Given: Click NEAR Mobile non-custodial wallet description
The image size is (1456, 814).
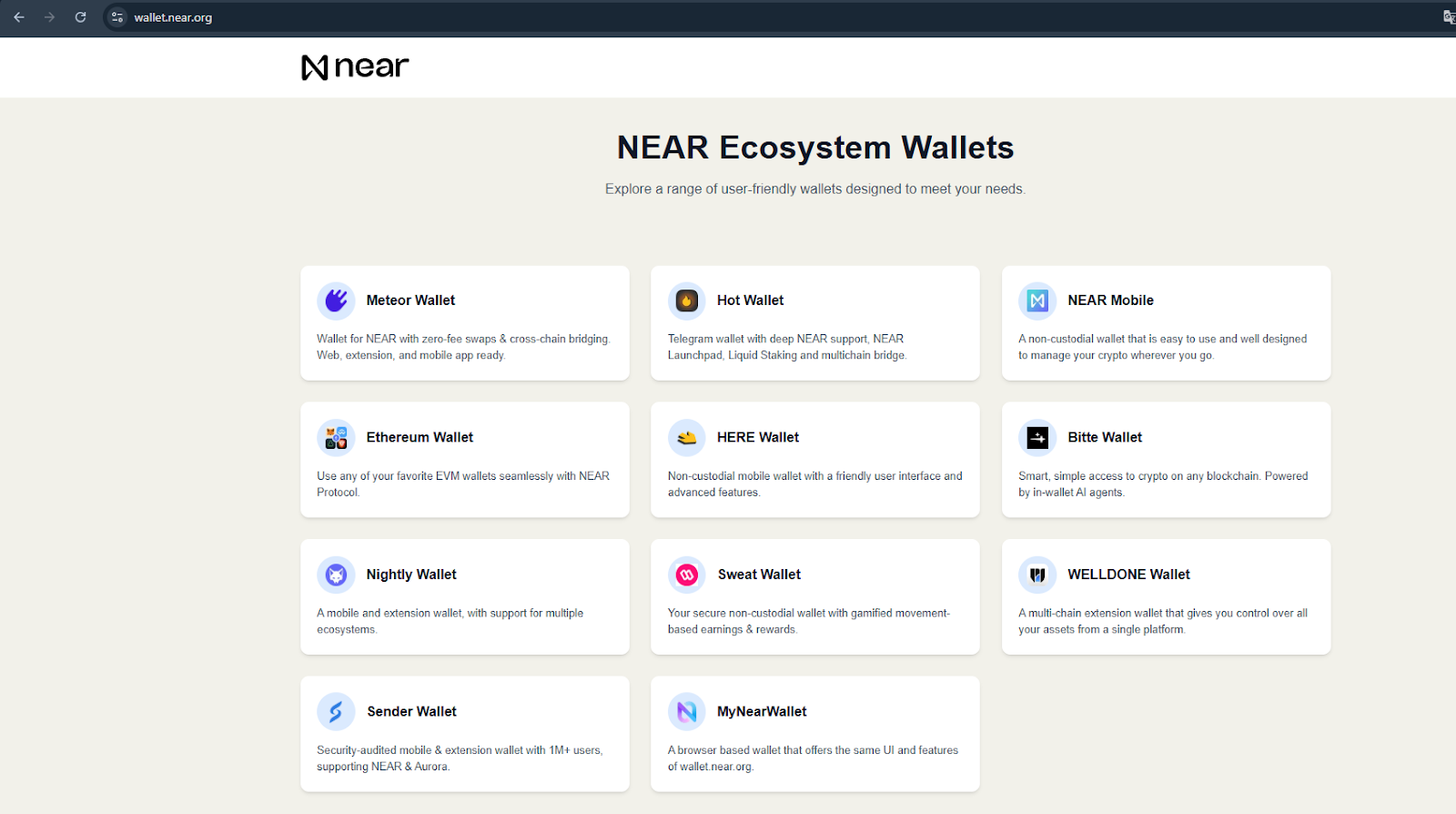Looking at the screenshot, I should pyautogui.click(x=1162, y=347).
